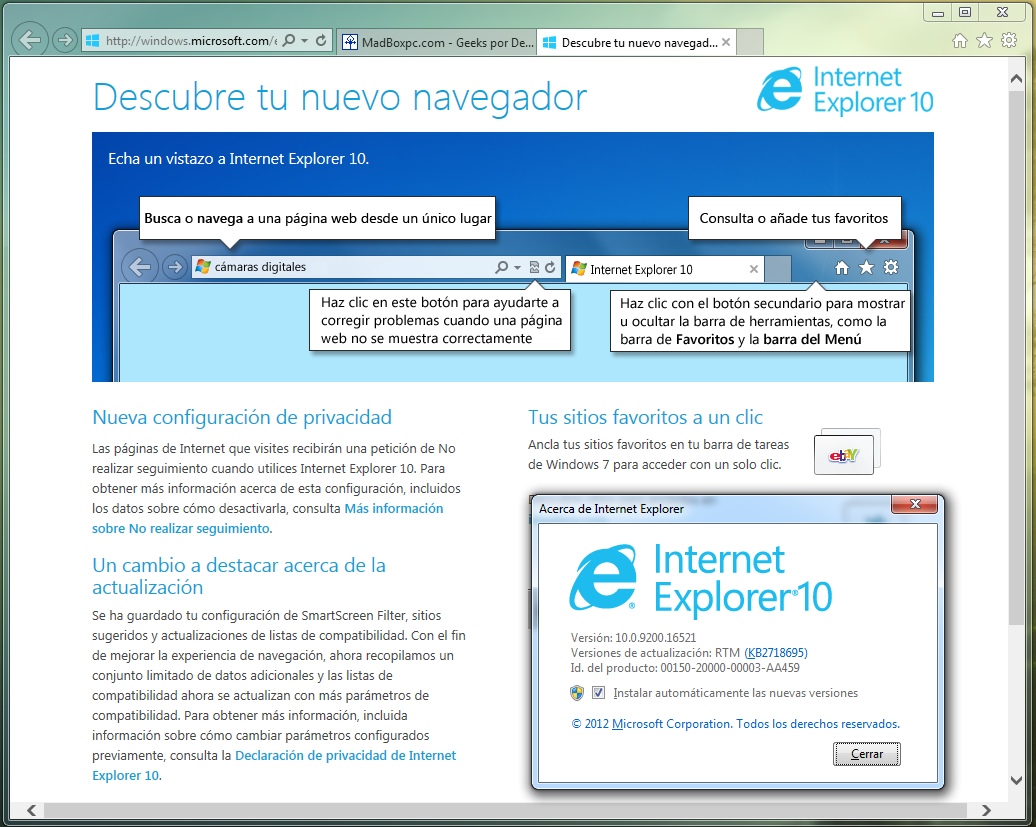Click the product ID '00150-20000-00003-AA459'
Screen dimensions: 1036x827
(x=730, y=668)
